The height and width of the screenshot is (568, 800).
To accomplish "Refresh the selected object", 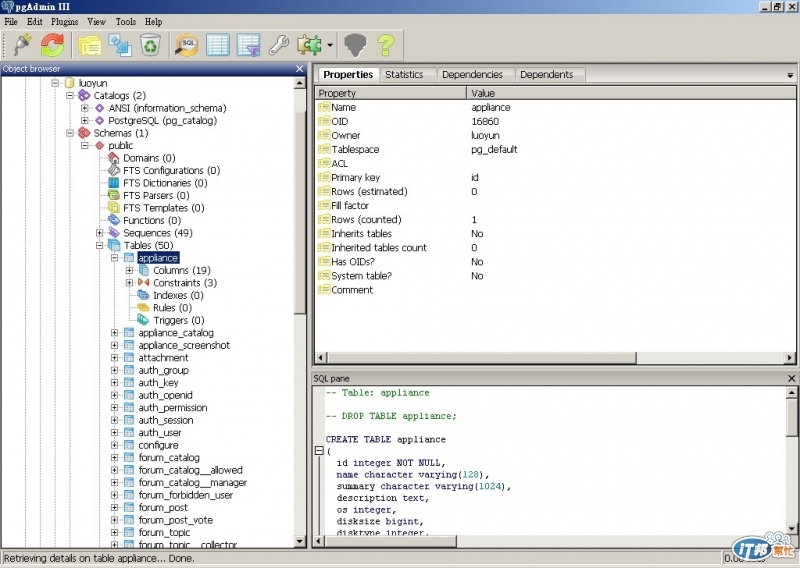I will point(52,45).
